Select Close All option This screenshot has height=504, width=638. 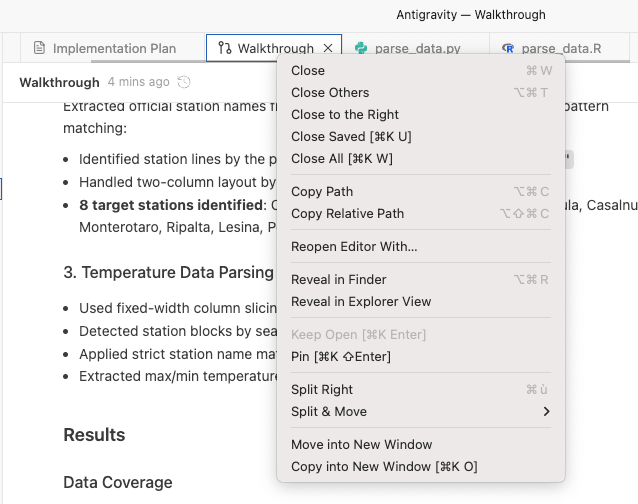point(341,159)
